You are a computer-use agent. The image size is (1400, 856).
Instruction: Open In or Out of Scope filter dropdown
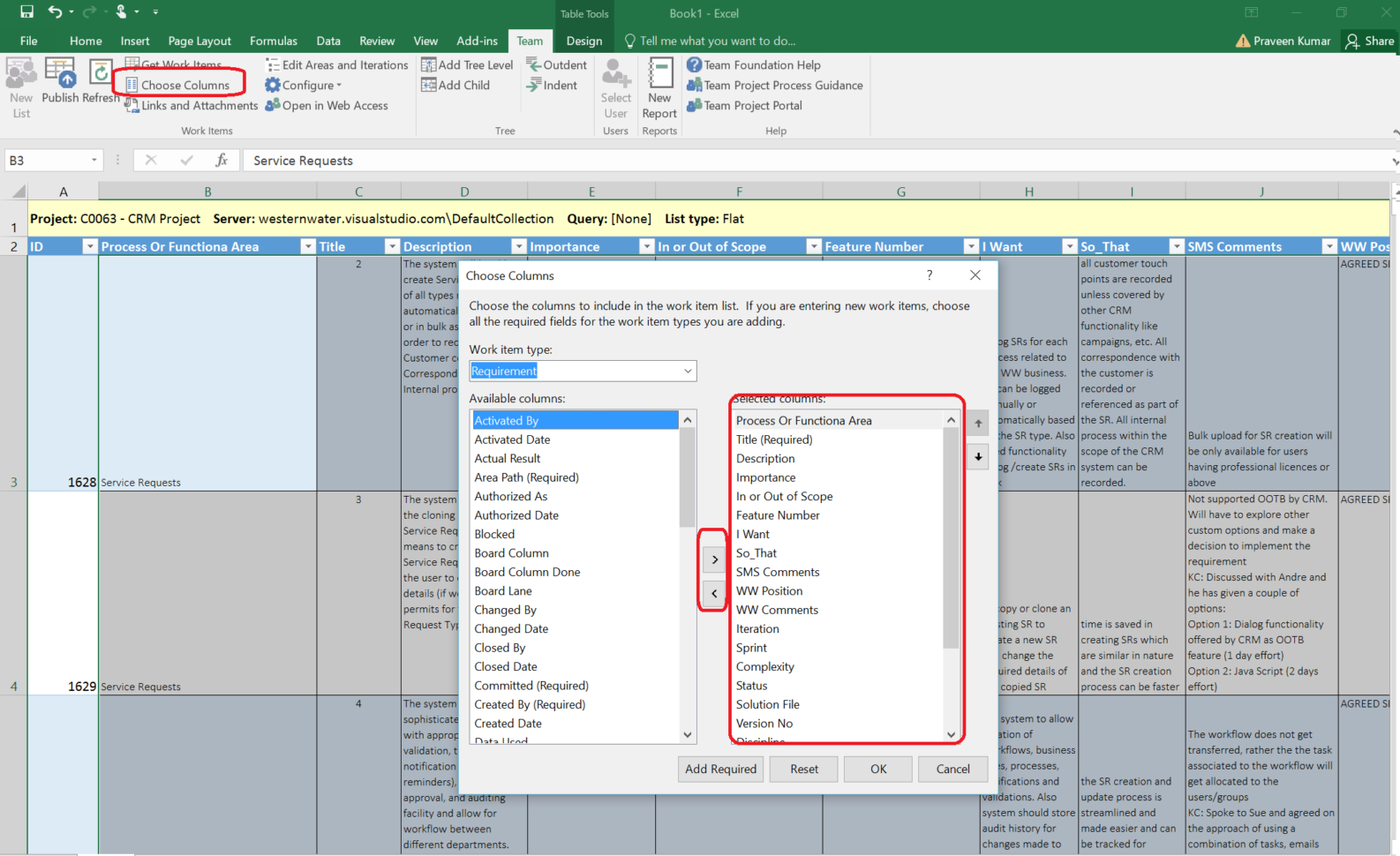813,246
